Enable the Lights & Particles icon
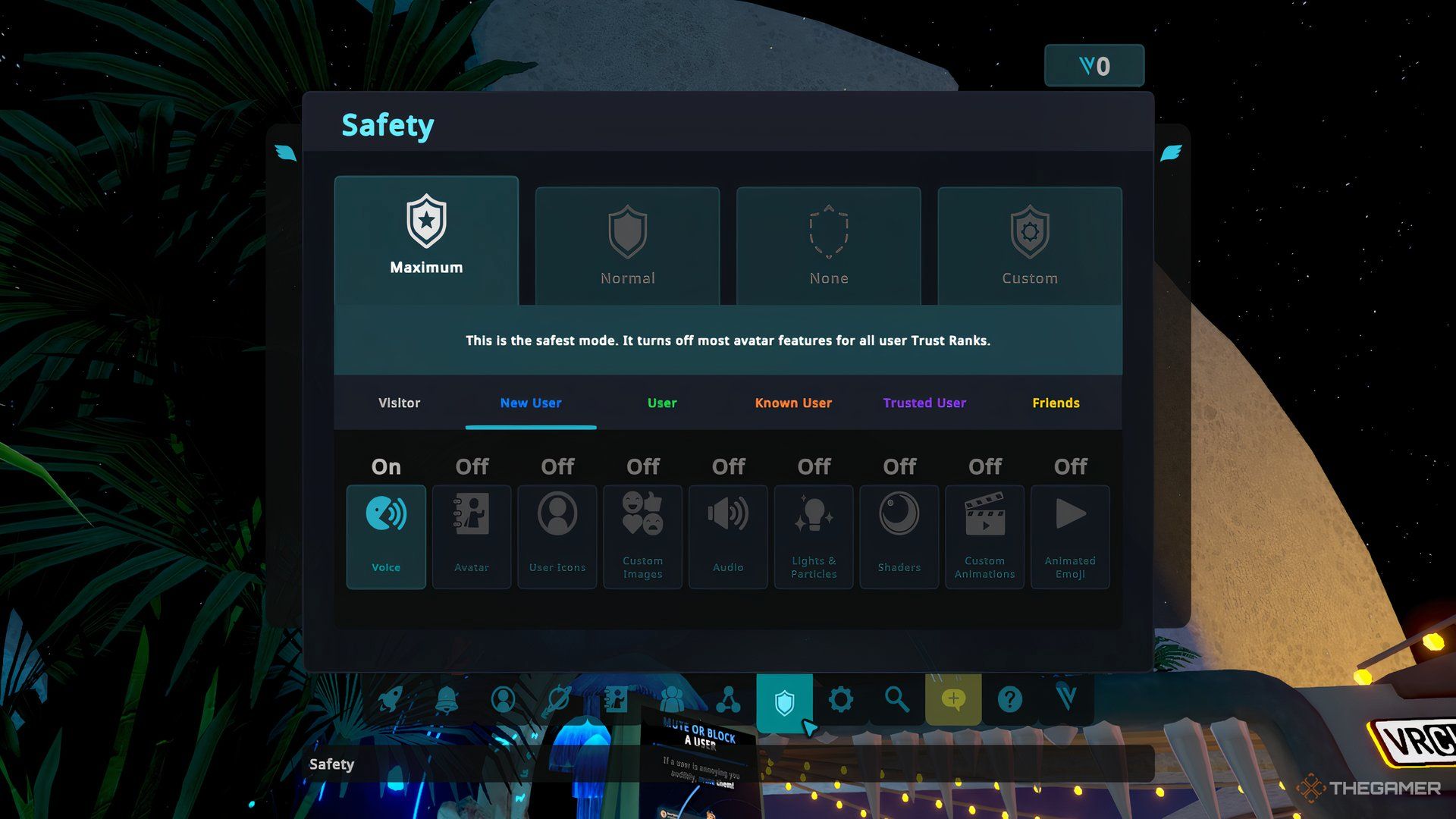The image size is (1456, 819). click(813, 535)
